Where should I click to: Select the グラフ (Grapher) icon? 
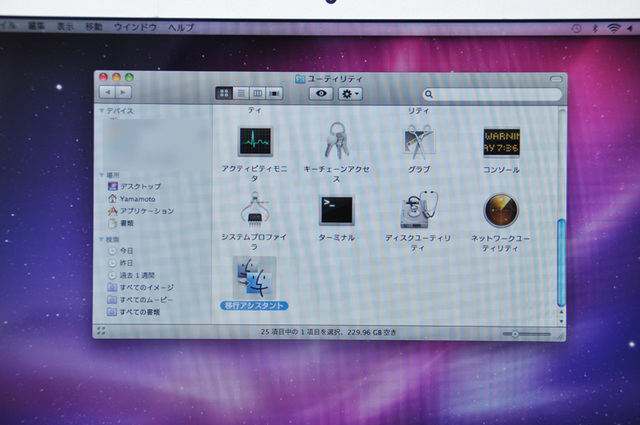click(418, 144)
